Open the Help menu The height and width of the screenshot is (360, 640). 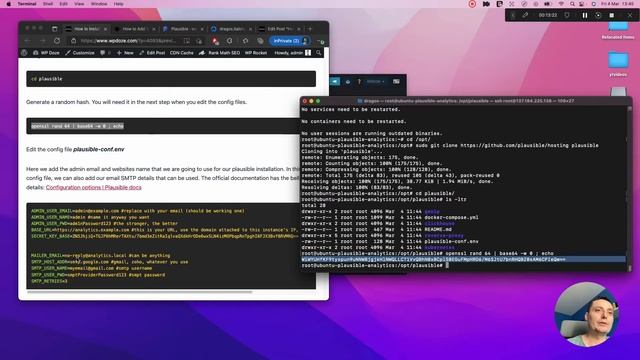pos(118,4)
